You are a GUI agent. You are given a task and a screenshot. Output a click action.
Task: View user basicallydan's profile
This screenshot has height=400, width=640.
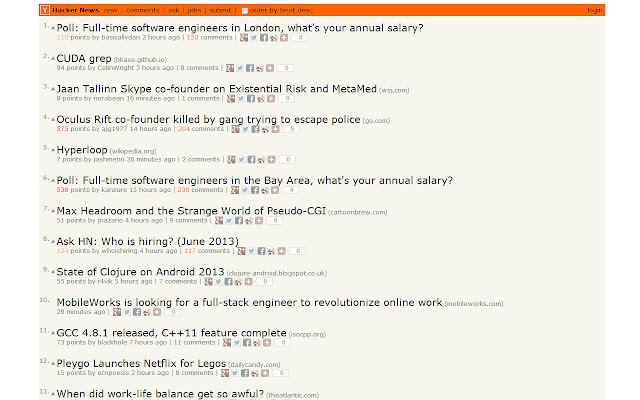pos(120,37)
